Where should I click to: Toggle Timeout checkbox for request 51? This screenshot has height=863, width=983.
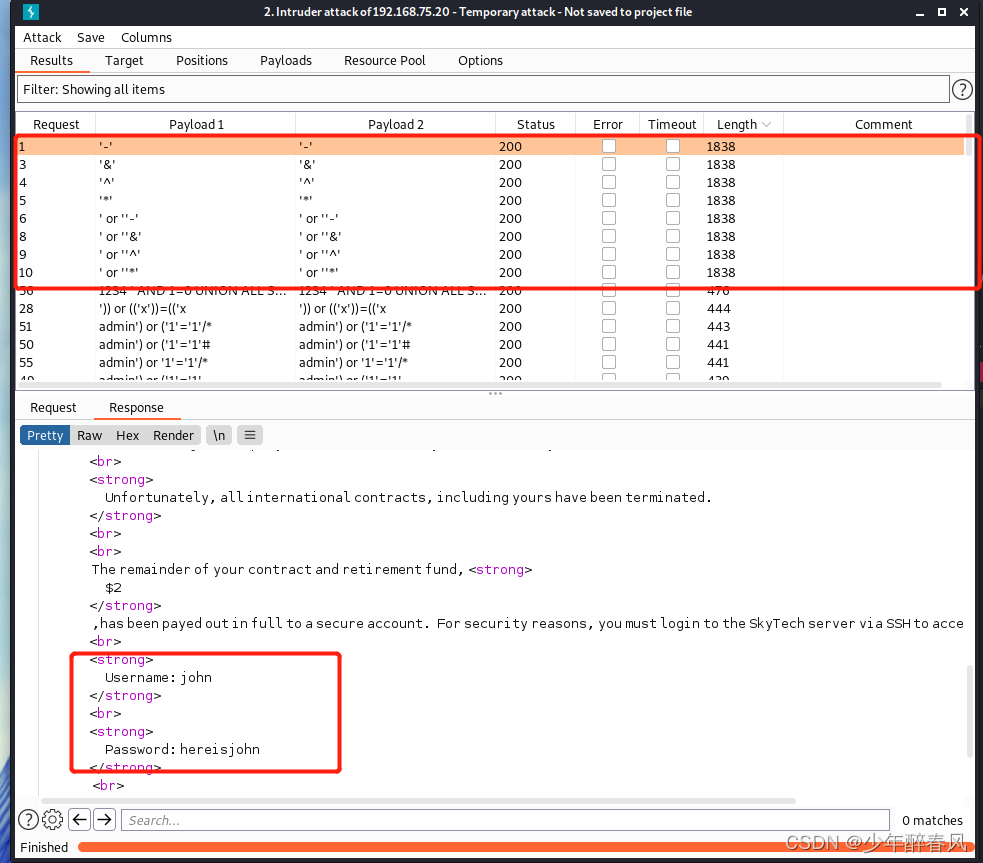[673, 326]
